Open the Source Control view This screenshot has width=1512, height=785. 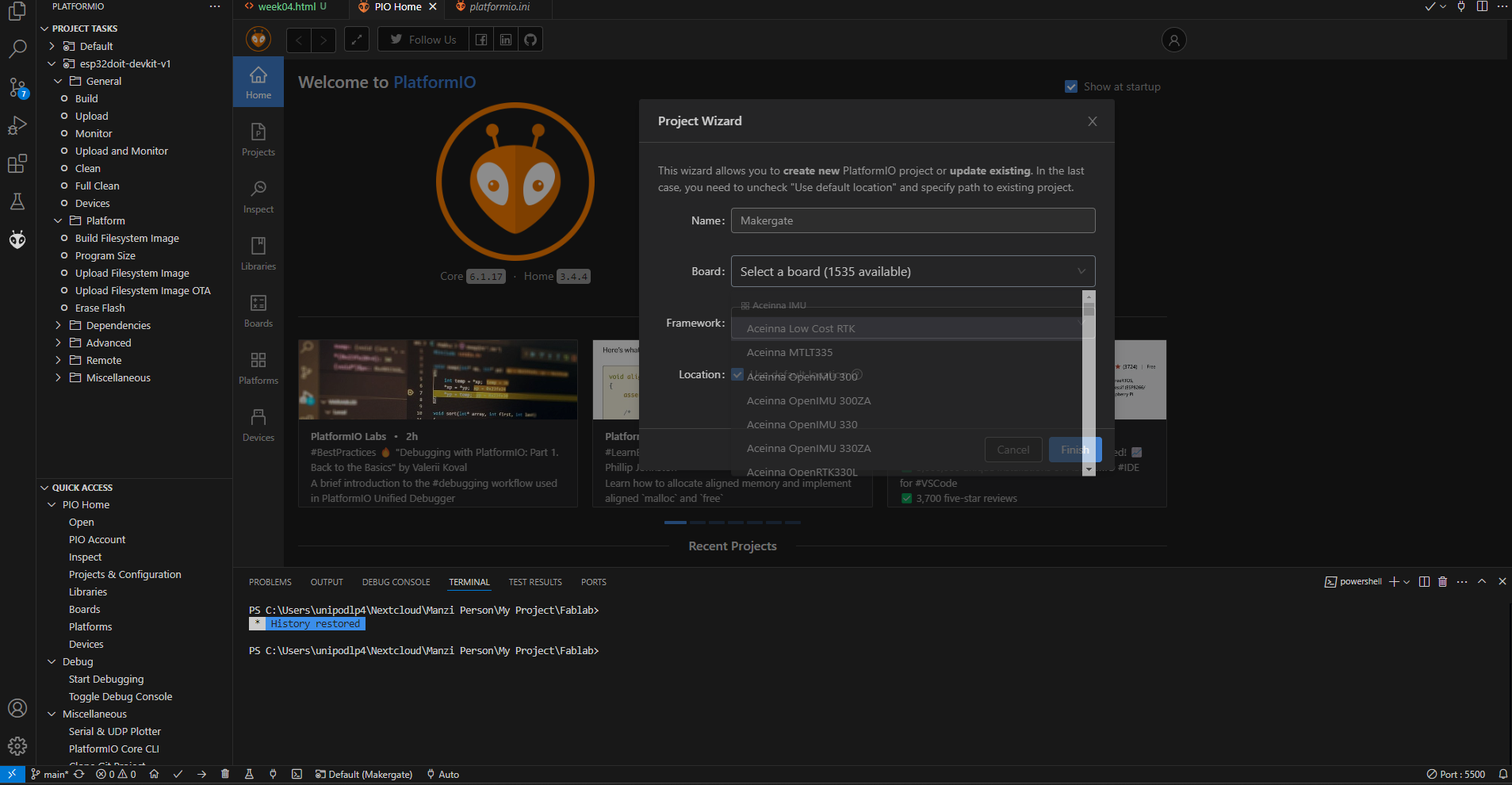tap(17, 87)
